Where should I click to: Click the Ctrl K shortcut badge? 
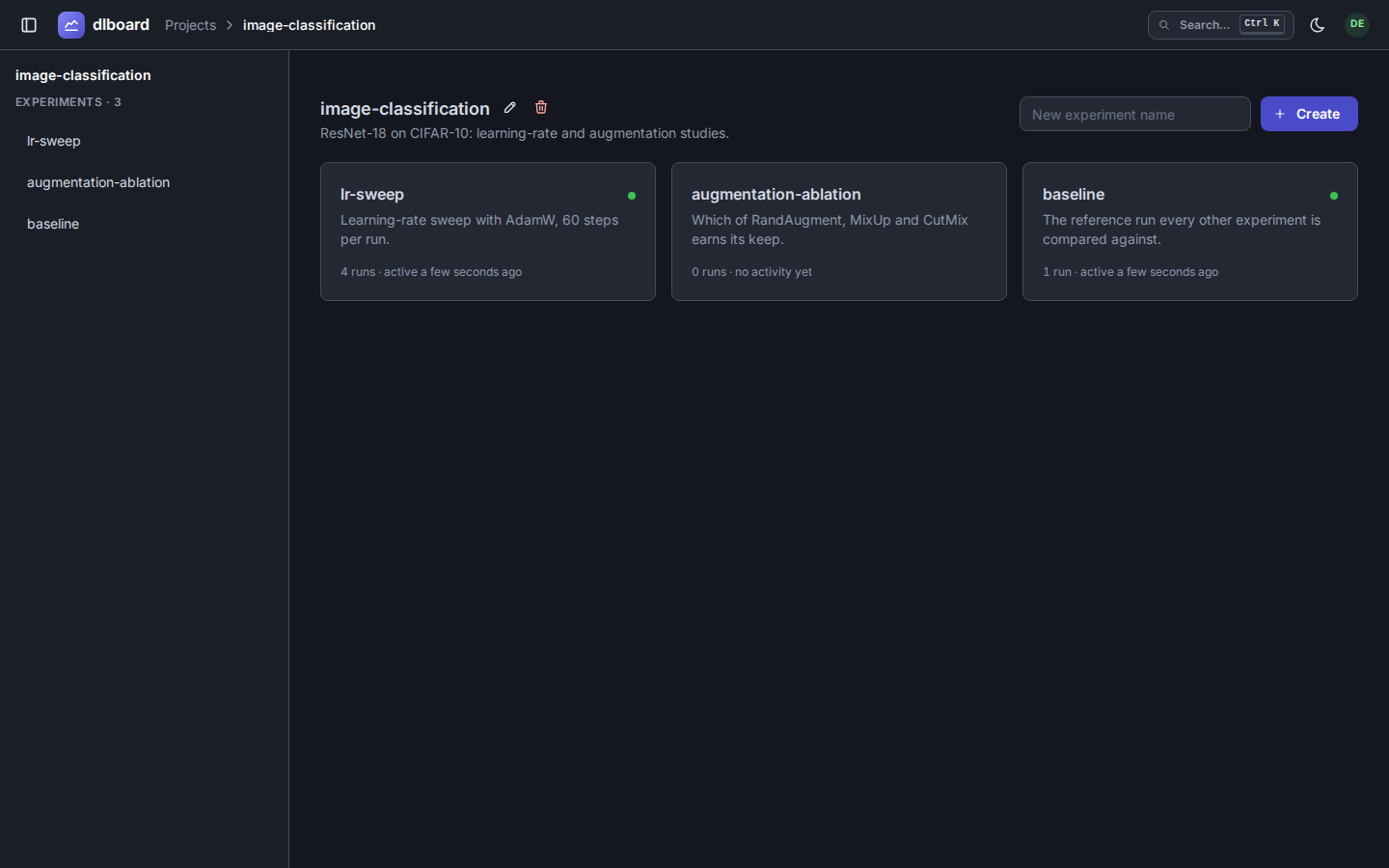(1262, 24)
